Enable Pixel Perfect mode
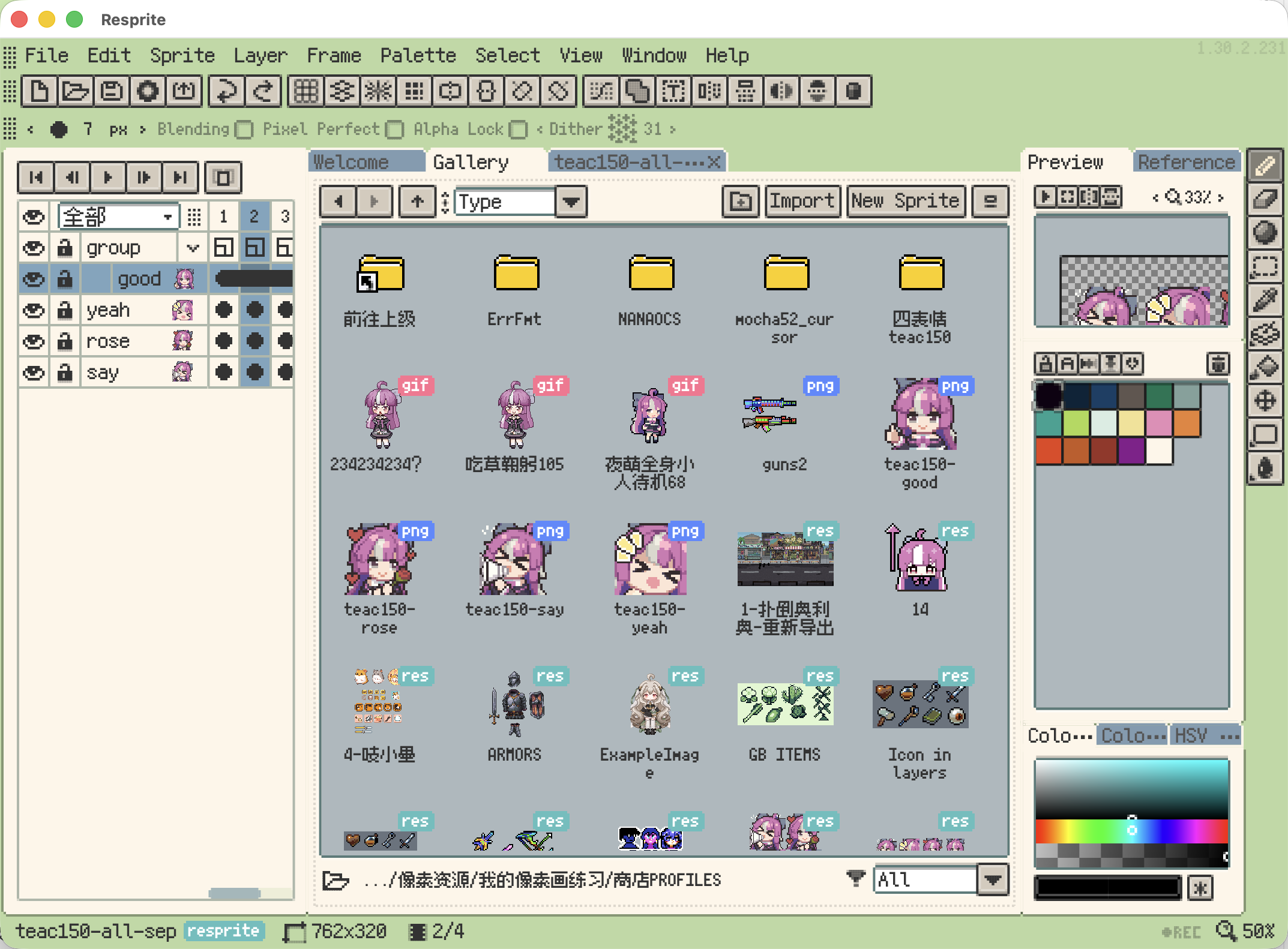This screenshot has width=1288, height=949. pos(394,130)
